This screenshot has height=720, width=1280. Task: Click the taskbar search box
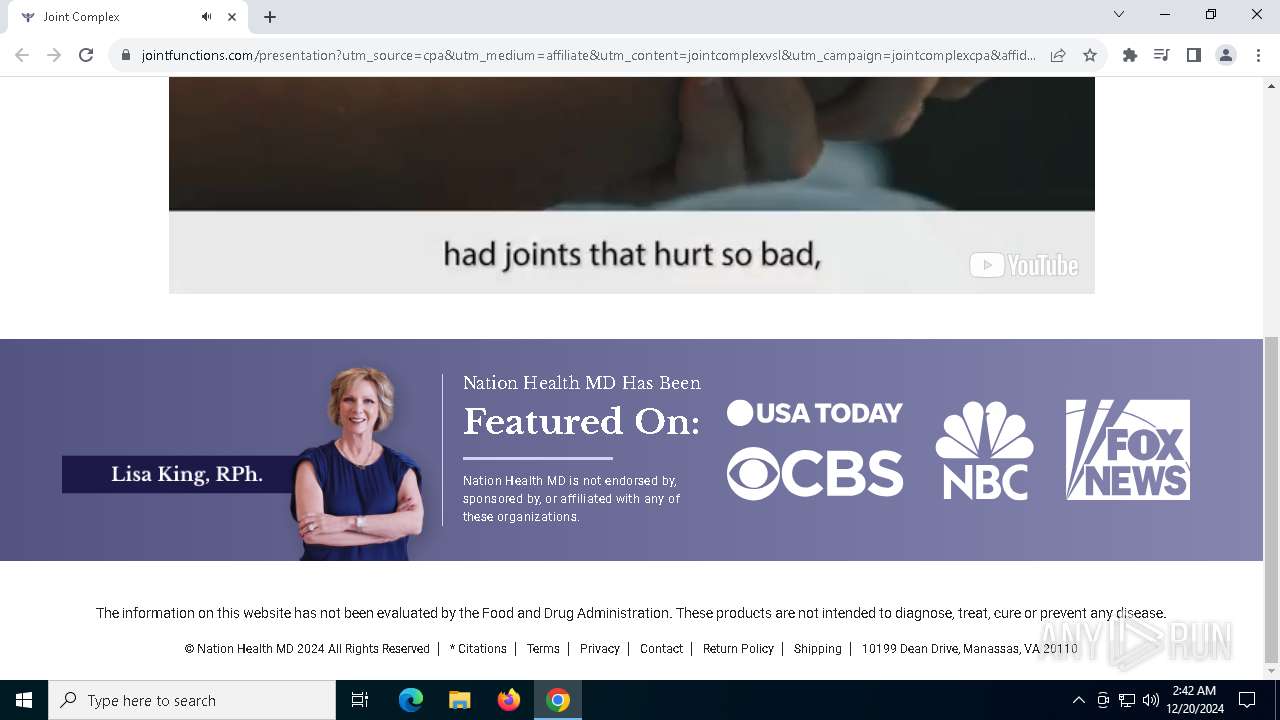(x=192, y=700)
